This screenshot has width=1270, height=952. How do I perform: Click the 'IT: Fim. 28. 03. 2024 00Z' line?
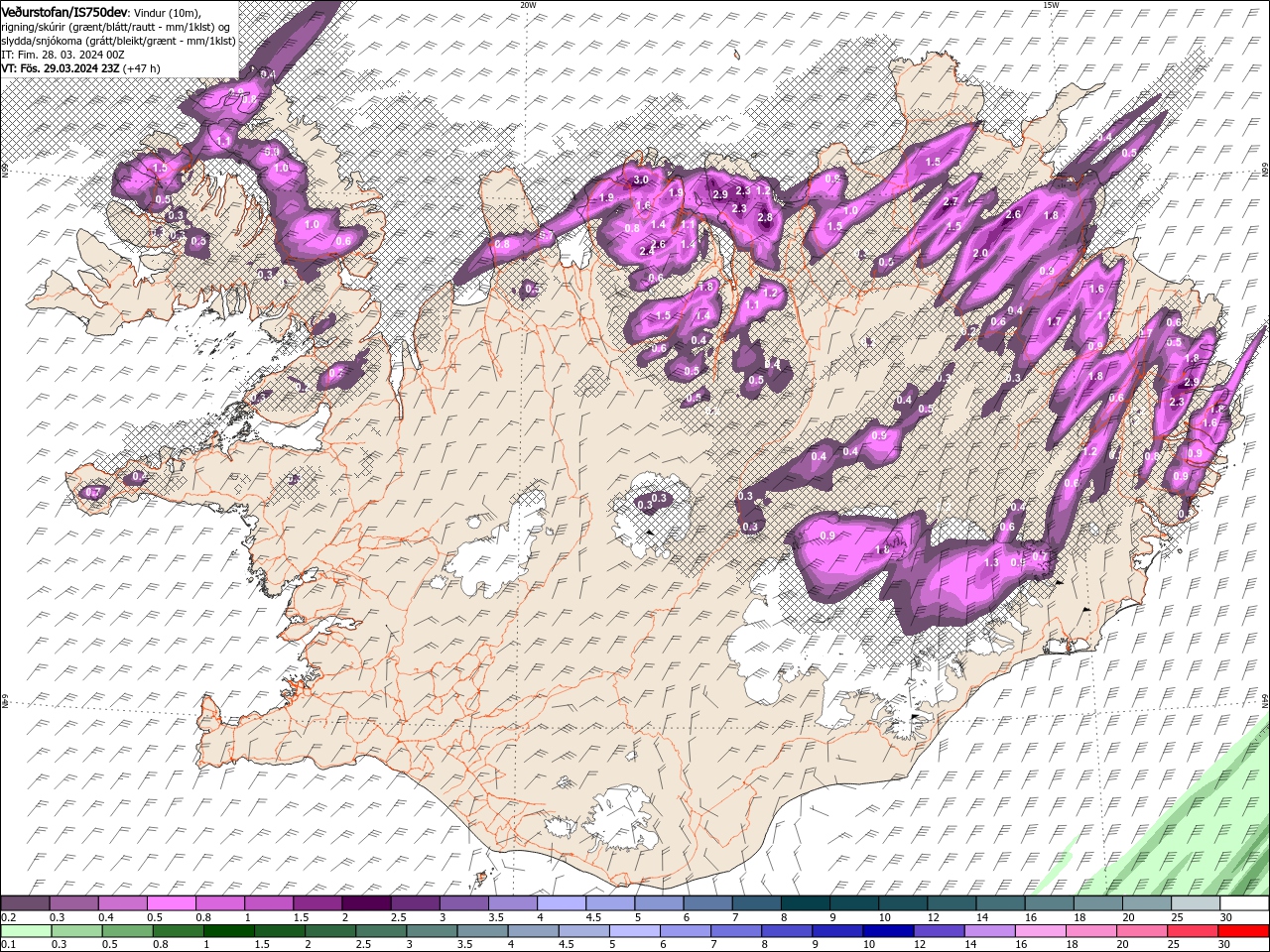pyautogui.click(x=63, y=55)
